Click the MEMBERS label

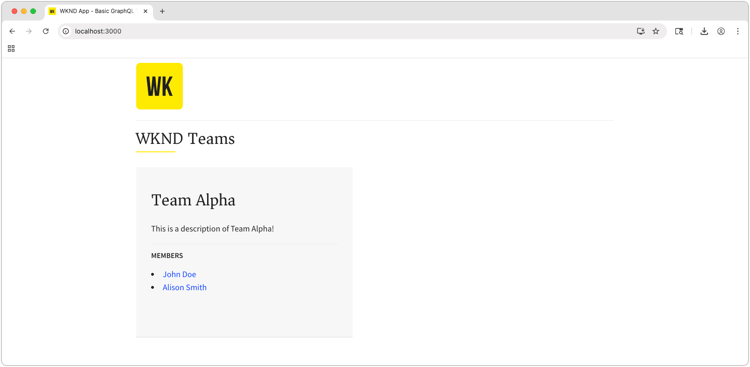(x=167, y=256)
